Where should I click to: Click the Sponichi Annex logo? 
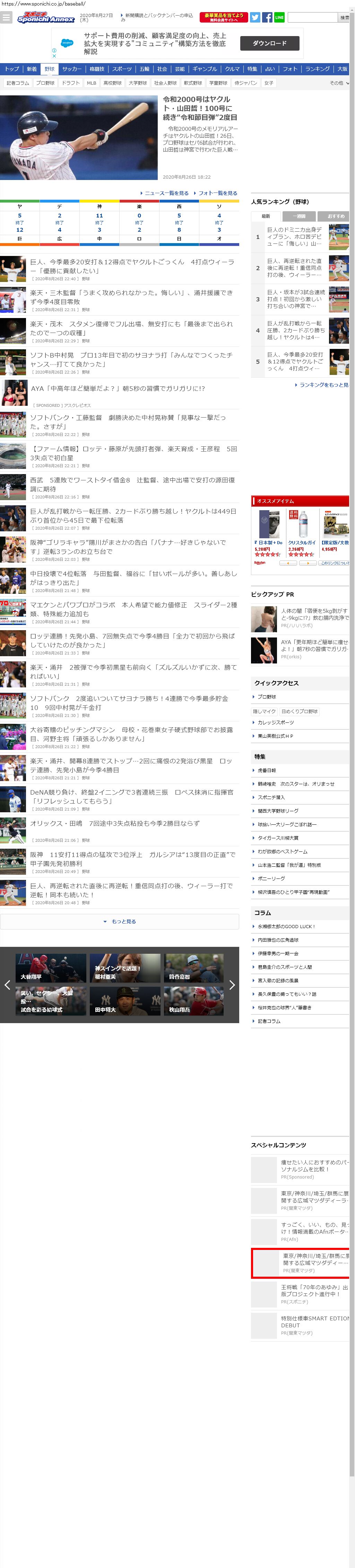pyautogui.click(x=46, y=17)
